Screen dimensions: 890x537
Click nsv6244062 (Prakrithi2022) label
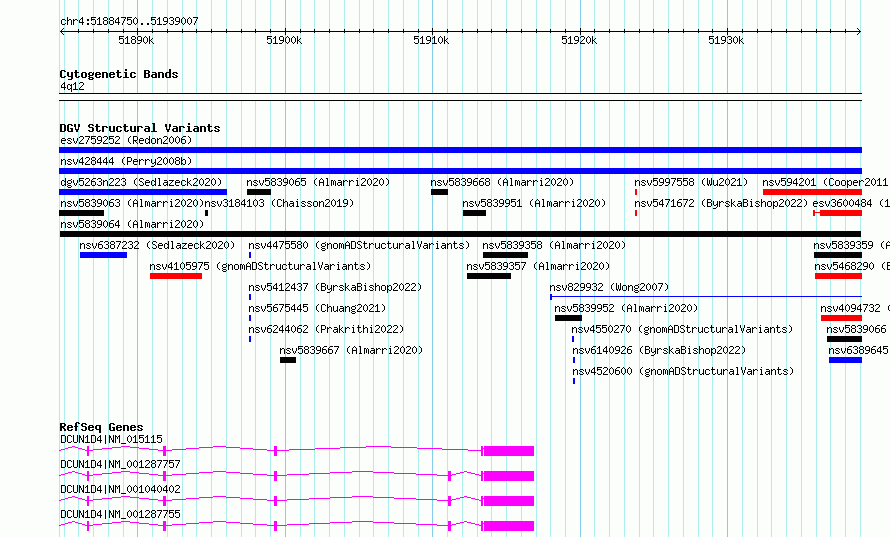point(326,329)
